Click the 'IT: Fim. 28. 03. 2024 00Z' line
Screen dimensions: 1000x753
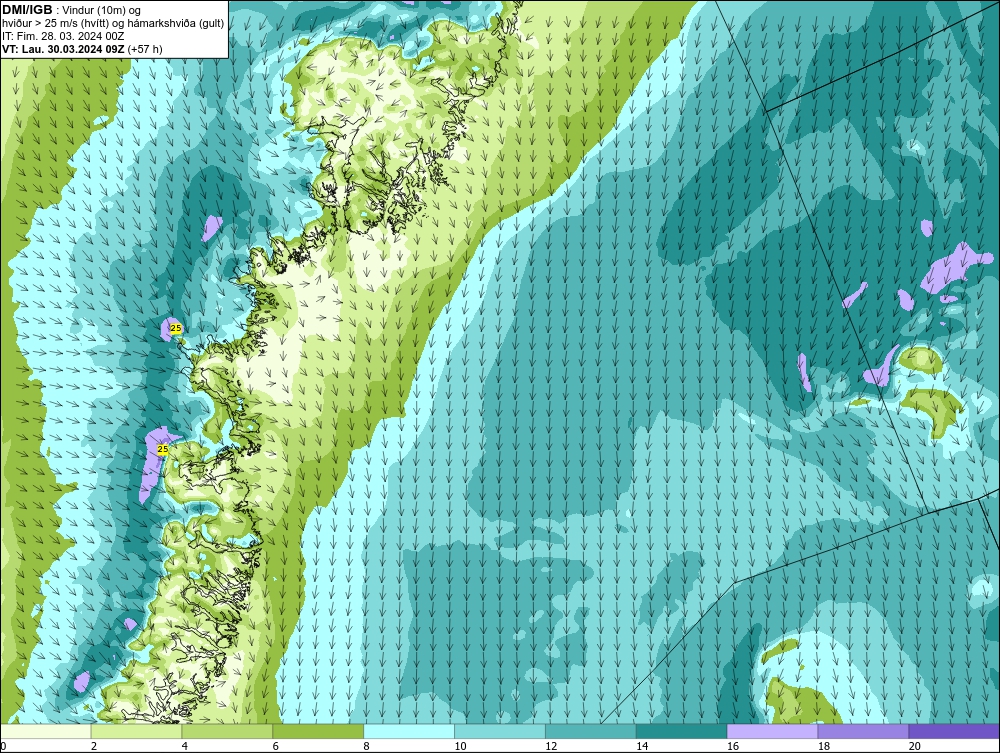[x=63, y=36]
